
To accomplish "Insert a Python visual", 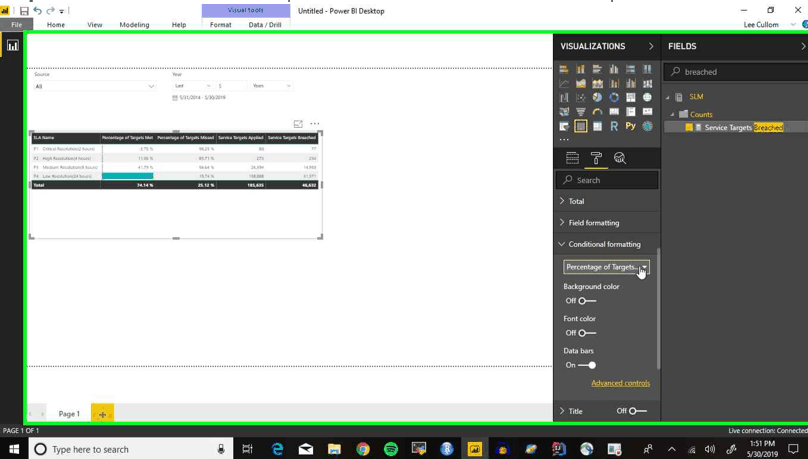I will (631, 126).
